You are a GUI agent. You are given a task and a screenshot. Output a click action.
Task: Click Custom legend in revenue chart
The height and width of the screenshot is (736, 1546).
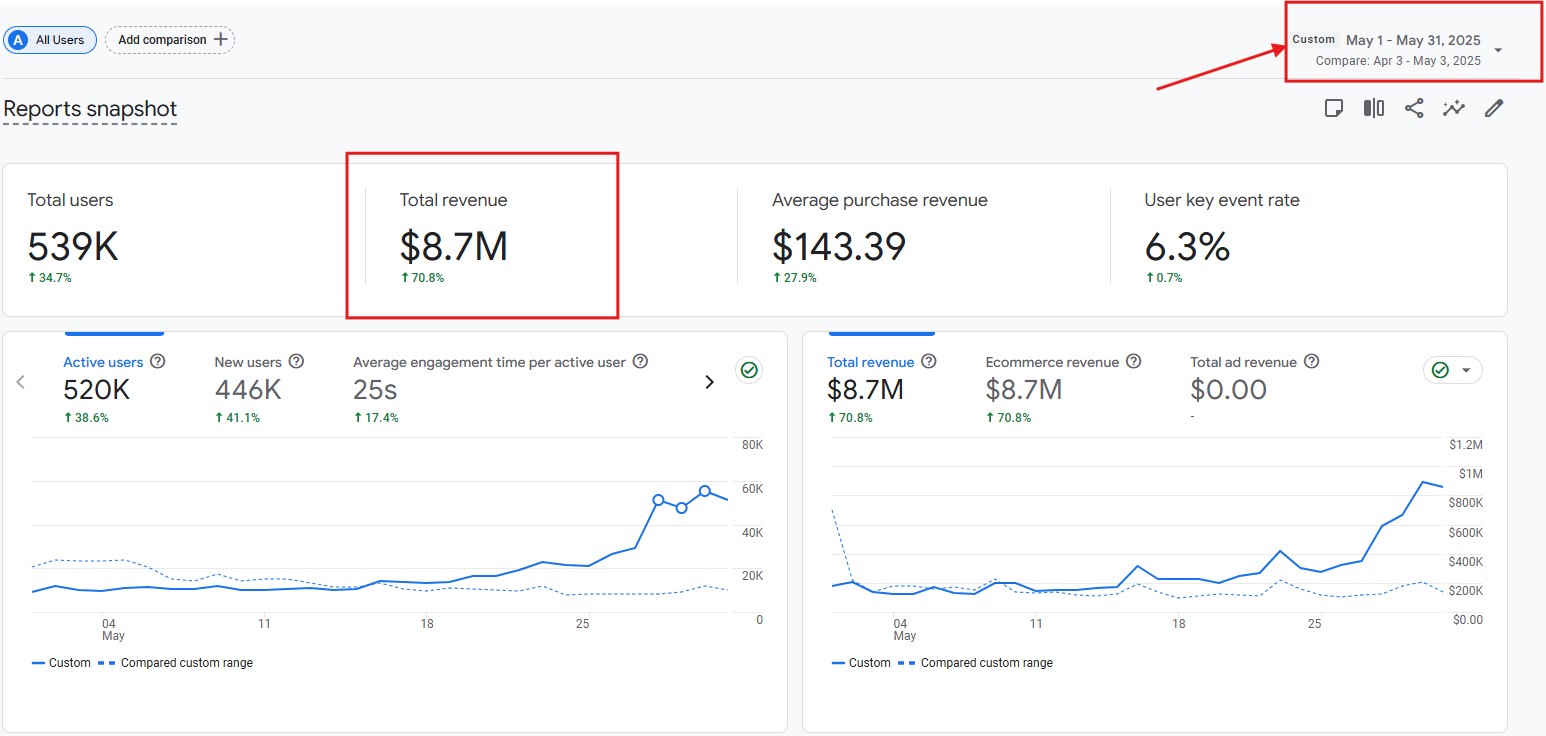pos(861,663)
